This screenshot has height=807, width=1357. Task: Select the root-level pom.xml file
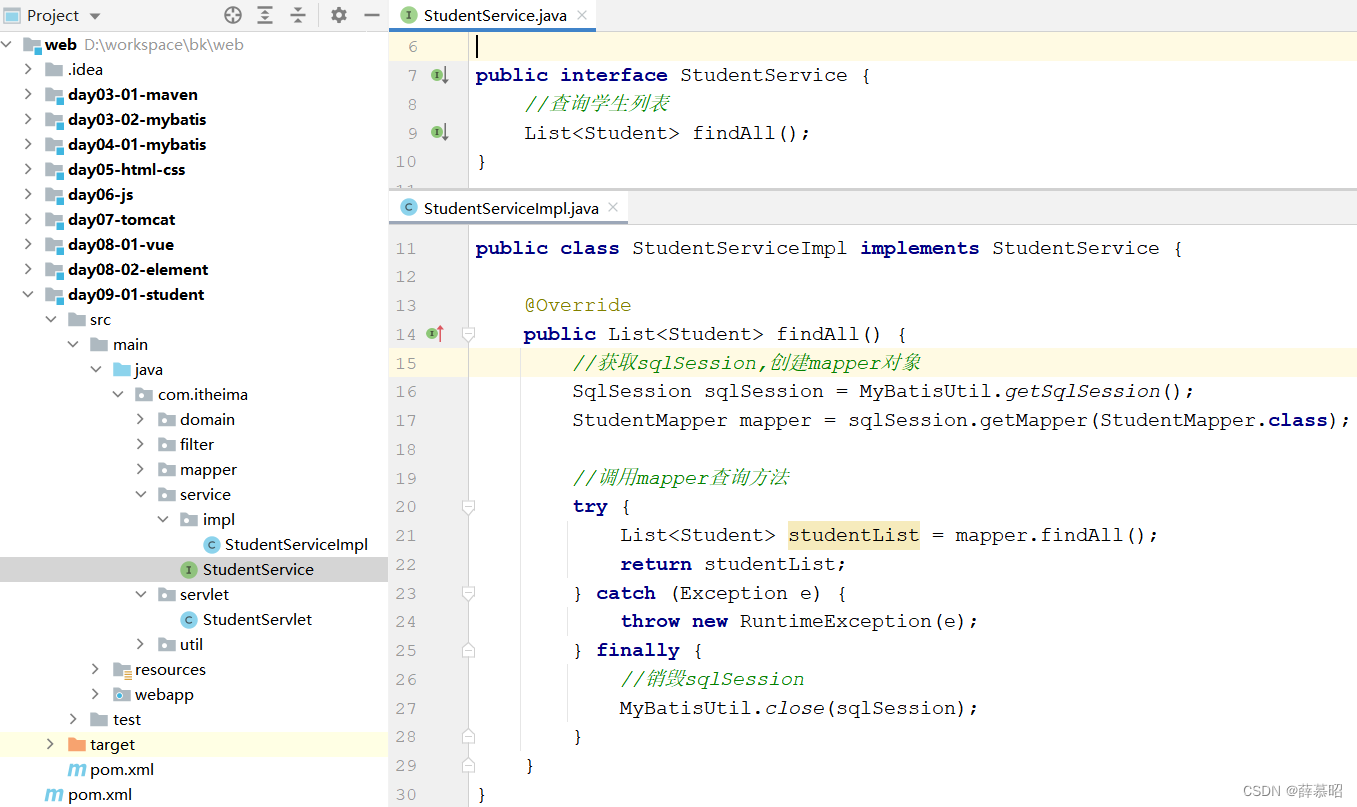click(x=100, y=794)
